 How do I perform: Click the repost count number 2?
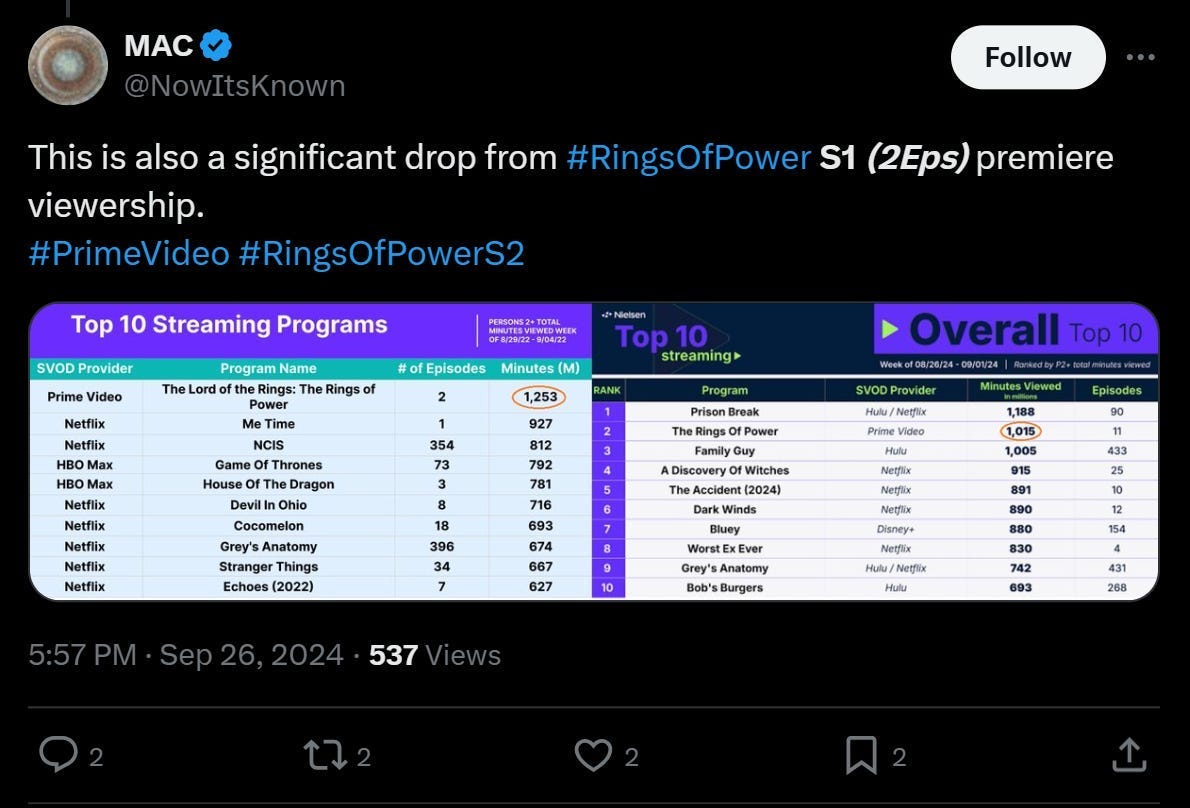coord(364,756)
